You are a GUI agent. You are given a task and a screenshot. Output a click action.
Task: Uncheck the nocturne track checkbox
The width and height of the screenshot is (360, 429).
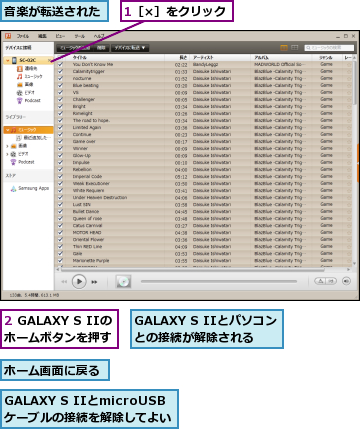[60, 78]
